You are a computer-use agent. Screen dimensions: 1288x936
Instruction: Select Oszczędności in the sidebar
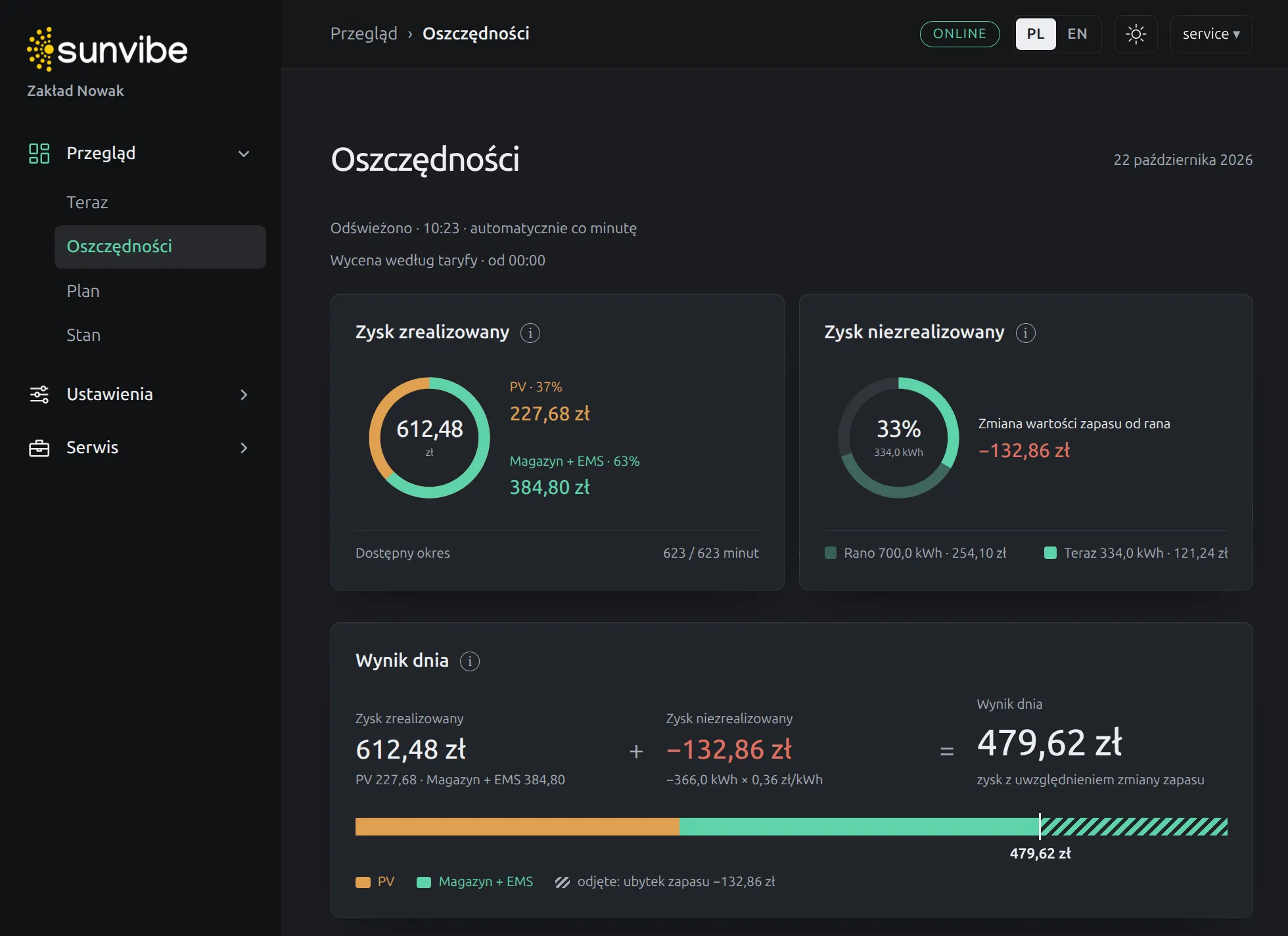[x=160, y=247]
